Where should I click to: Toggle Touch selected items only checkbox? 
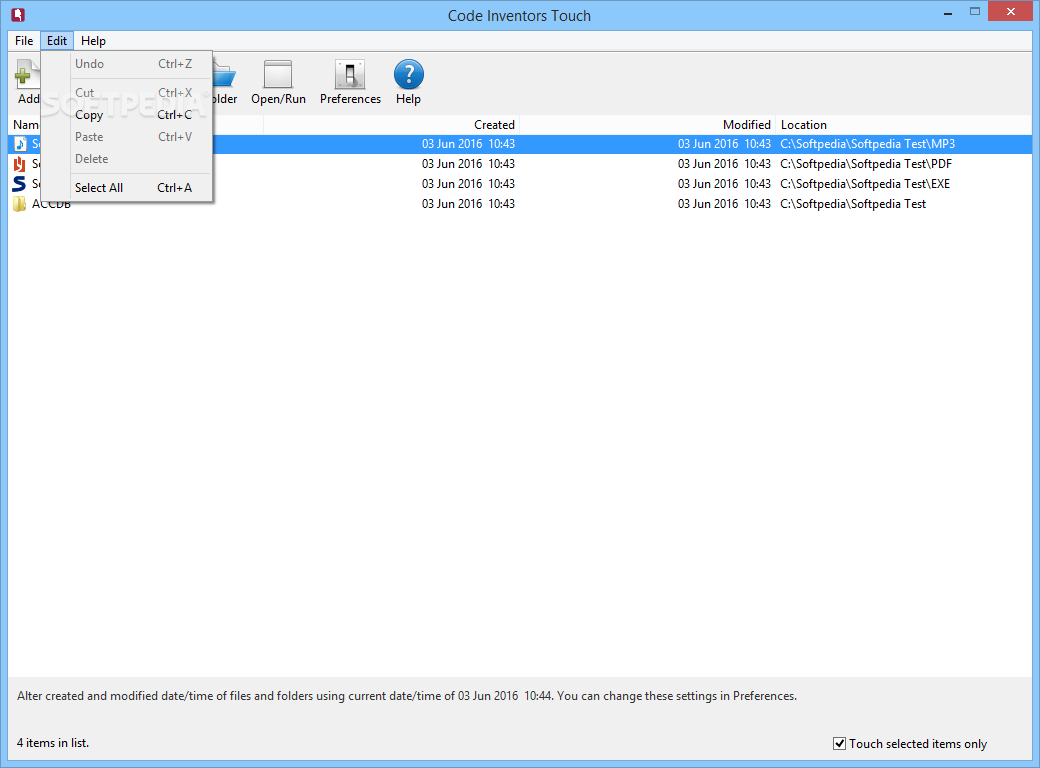pos(839,743)
